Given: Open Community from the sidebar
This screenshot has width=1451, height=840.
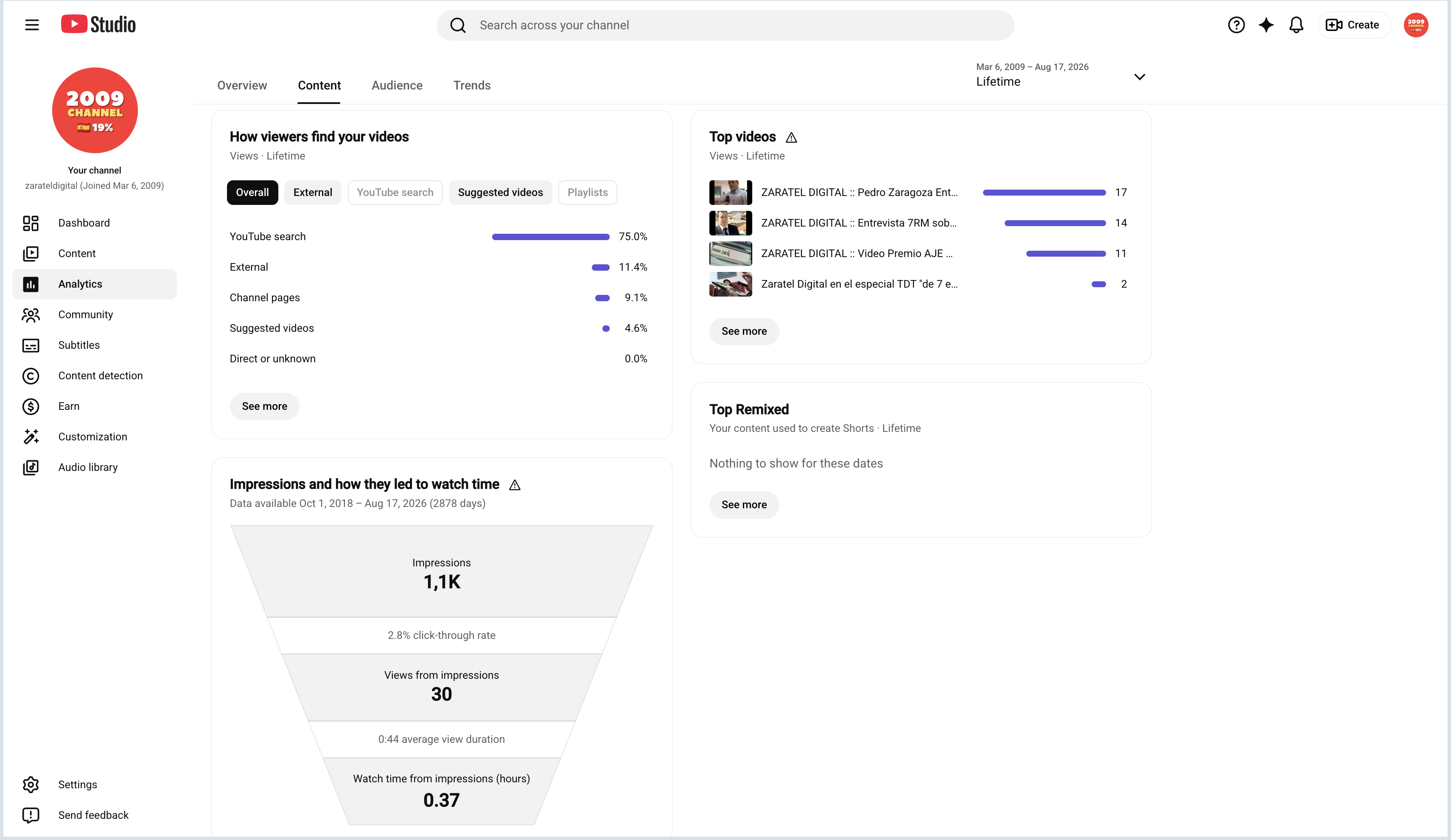Looking at the screenshot, I should pyautogui.click(x=95, y=314).
